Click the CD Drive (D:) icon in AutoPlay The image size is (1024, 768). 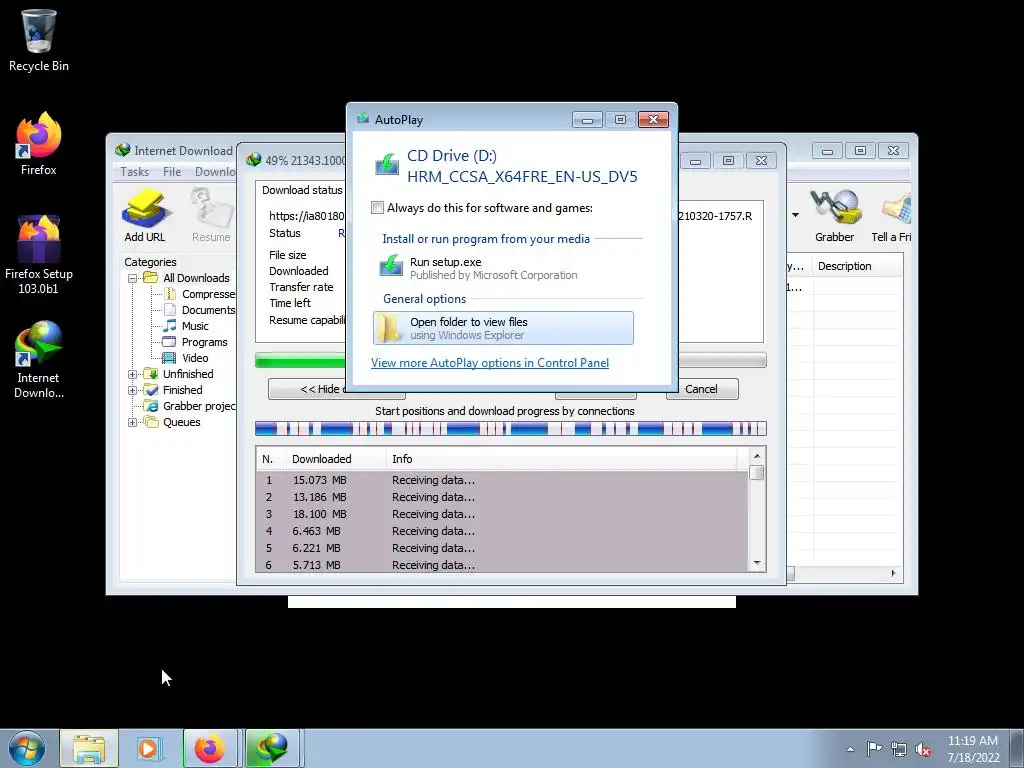[x=387, y=164]
